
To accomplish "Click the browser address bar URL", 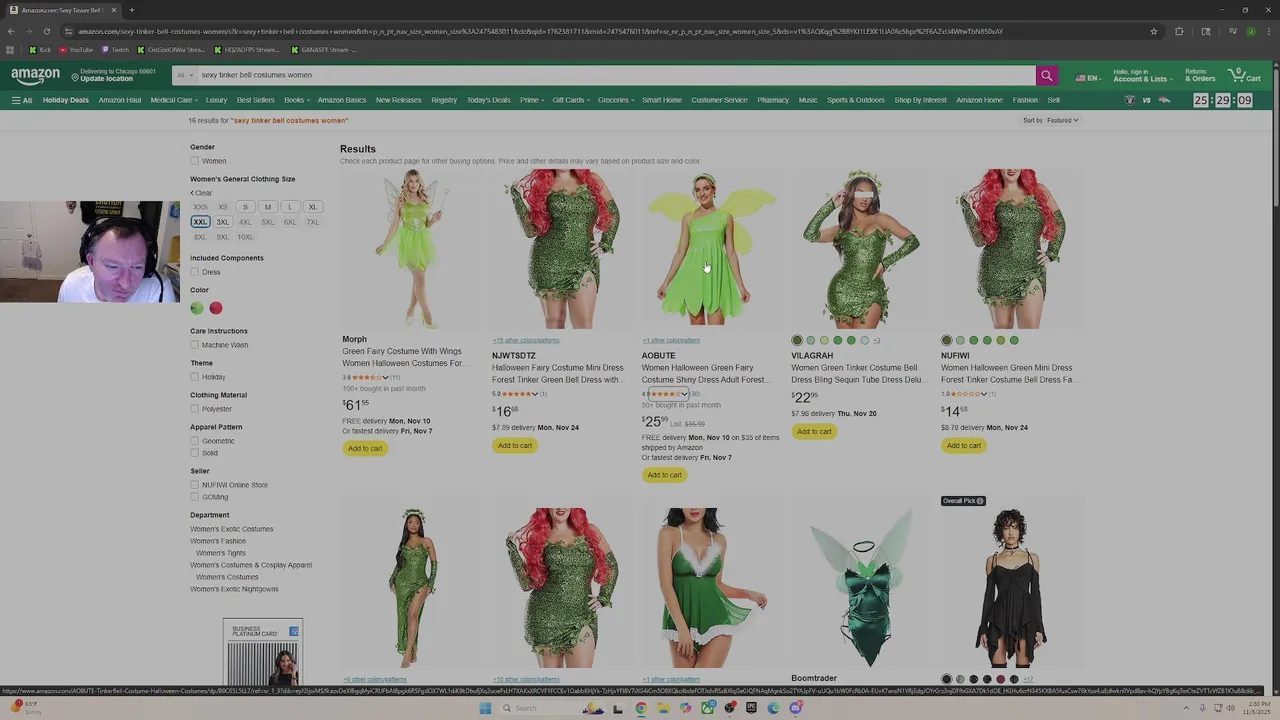I will coord(540,31).
